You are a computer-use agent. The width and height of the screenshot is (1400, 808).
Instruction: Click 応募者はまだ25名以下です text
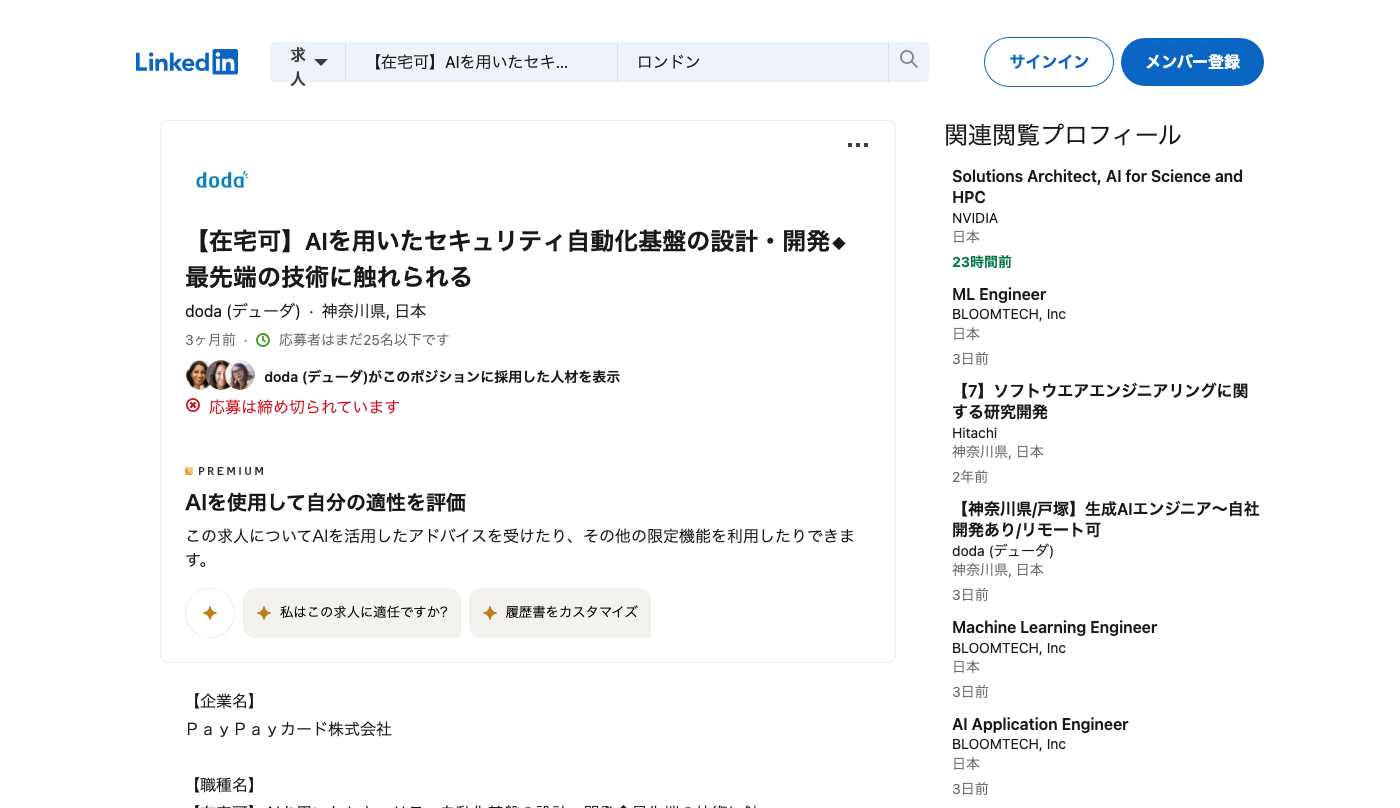point(364,340)
